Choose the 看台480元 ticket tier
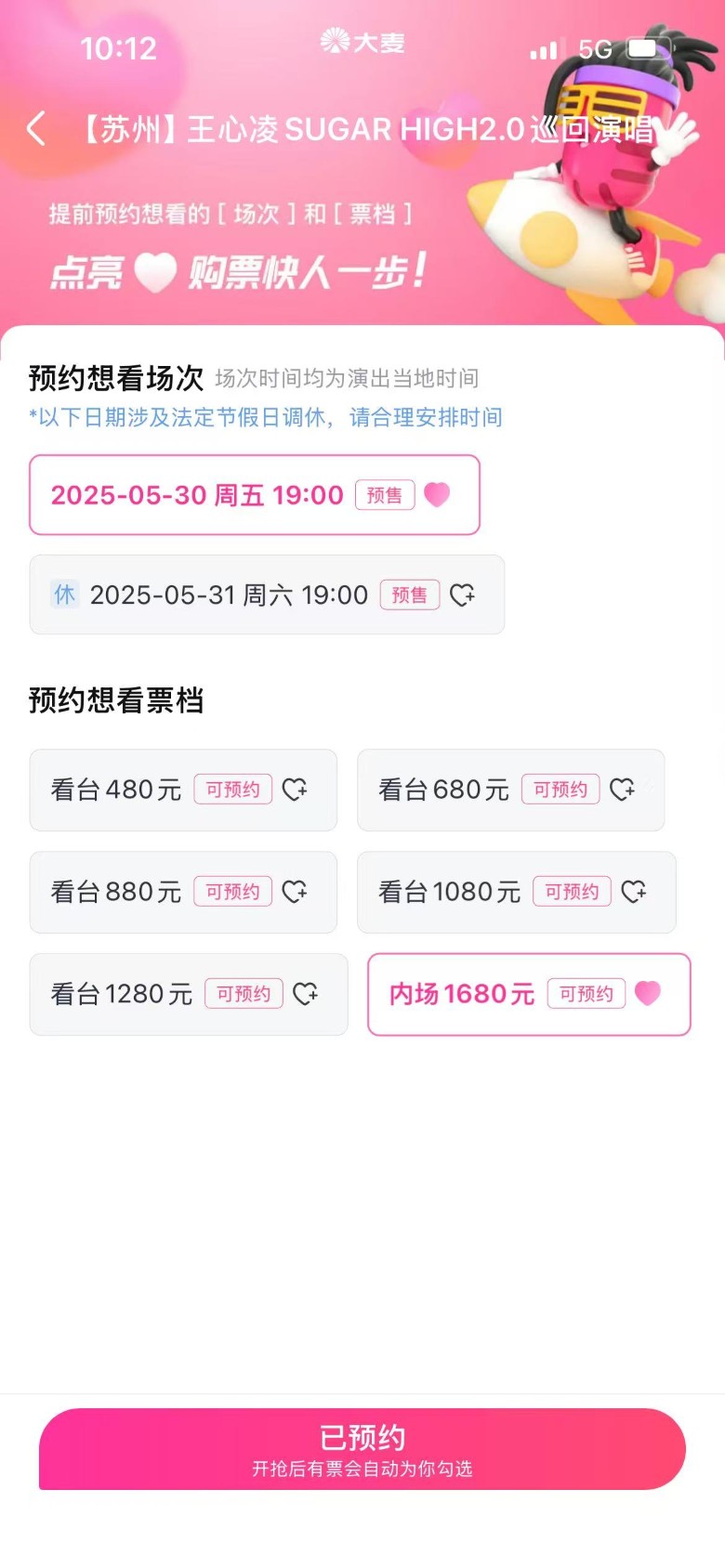The image size is (725, 1568). 116,790
